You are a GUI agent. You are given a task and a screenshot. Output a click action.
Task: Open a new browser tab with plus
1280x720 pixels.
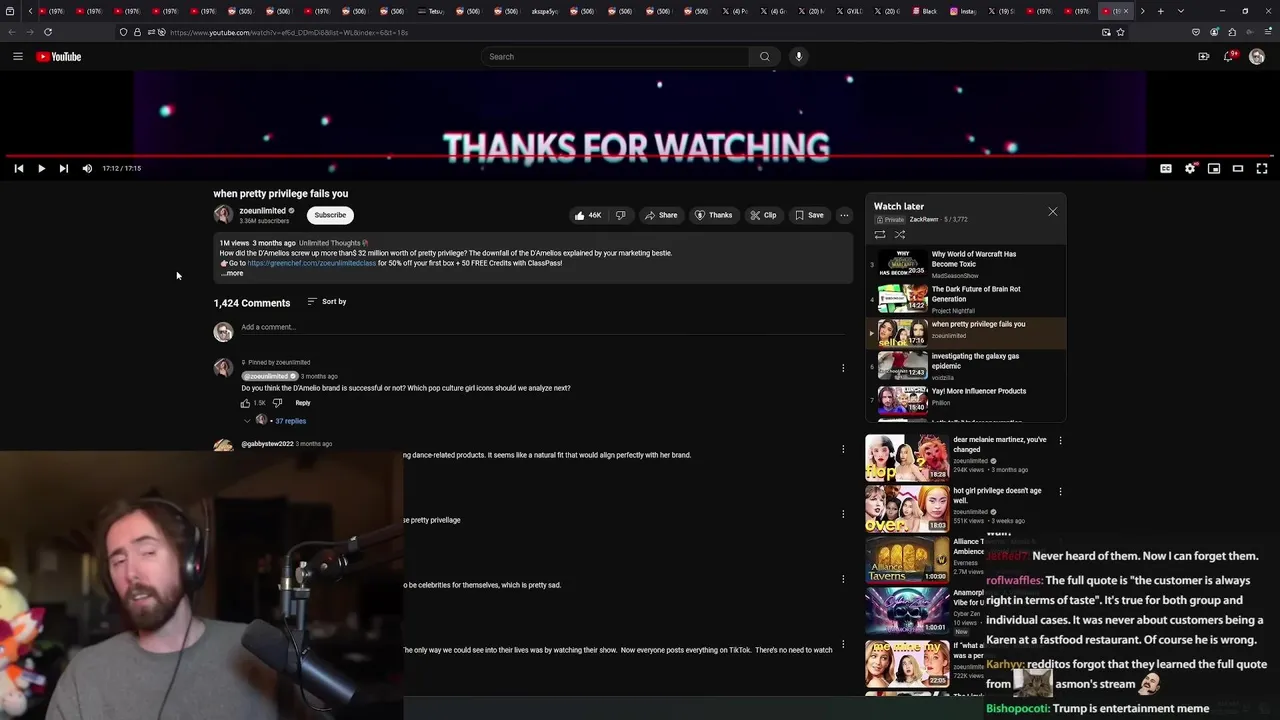coord(1160,11)
